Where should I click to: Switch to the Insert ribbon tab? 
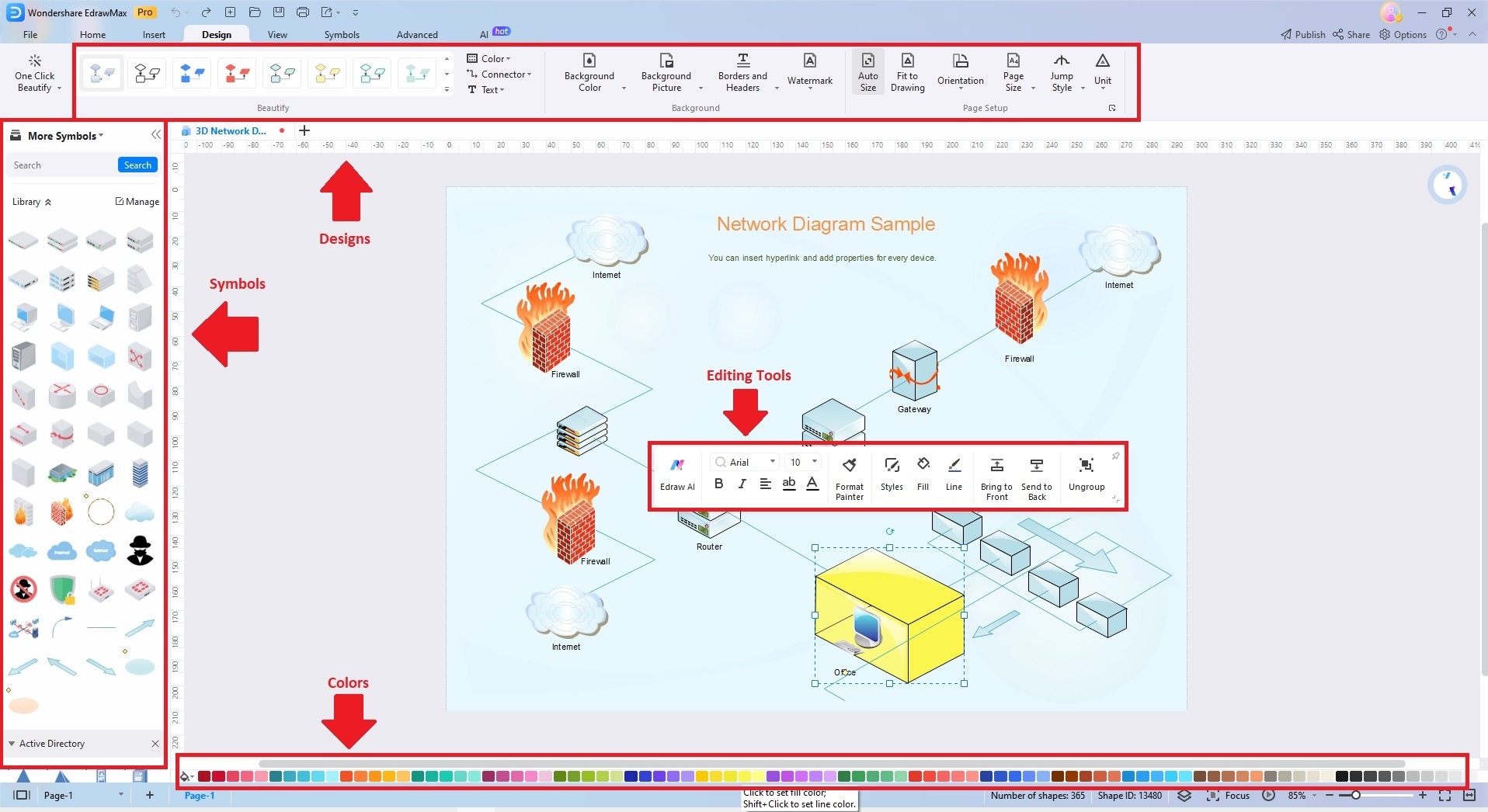click(x=154, y=34)
